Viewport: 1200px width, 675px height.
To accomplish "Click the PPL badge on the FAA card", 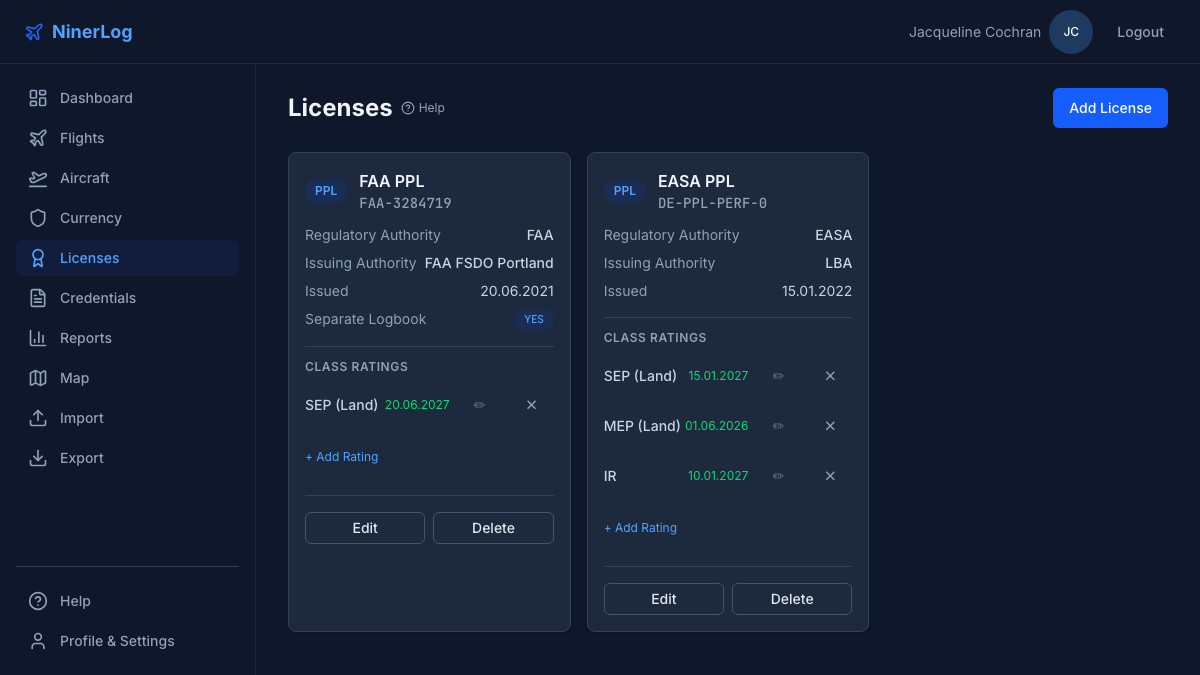I will pyautogui.click(x=326, y=191).
